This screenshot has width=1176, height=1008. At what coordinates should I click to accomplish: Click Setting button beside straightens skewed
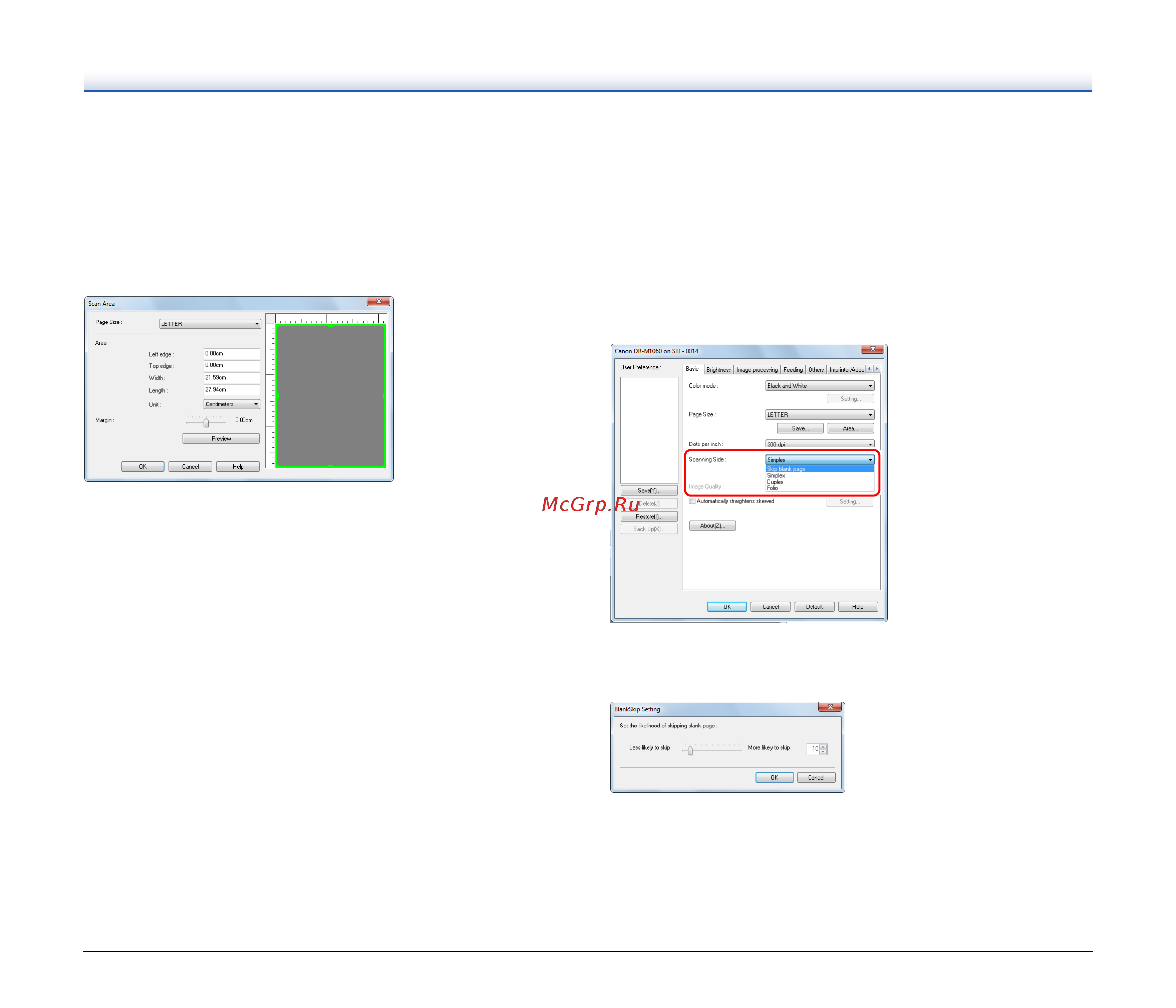(850, 502)
